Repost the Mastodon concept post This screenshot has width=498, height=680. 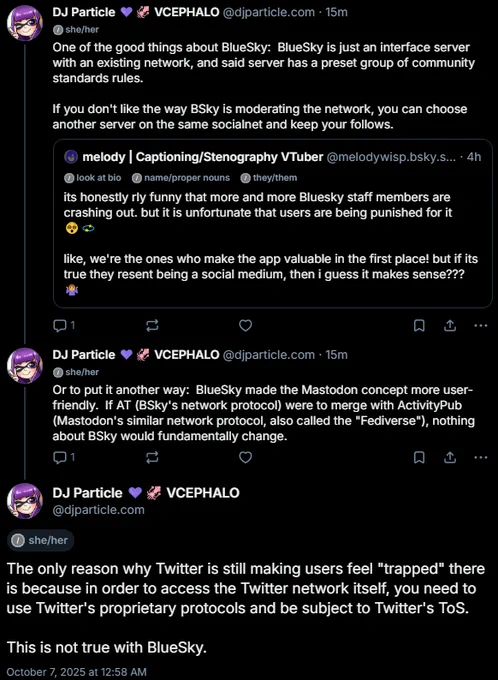point(152,457)
